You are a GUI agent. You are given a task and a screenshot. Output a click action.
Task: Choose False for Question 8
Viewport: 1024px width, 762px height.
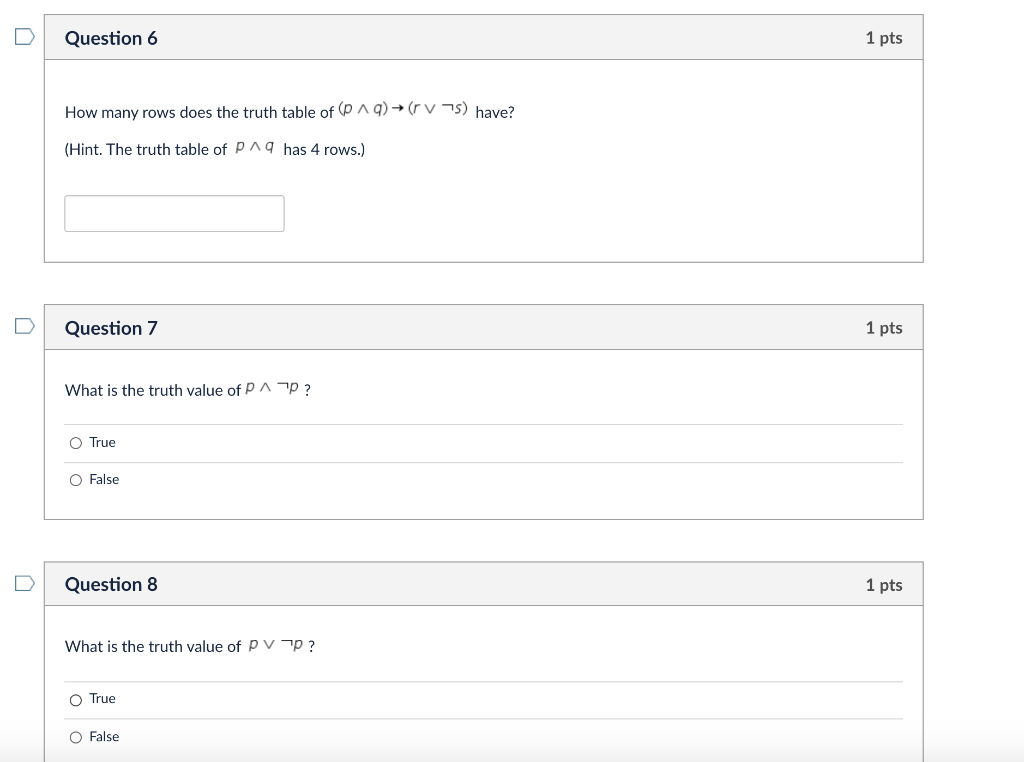(76, 737)
